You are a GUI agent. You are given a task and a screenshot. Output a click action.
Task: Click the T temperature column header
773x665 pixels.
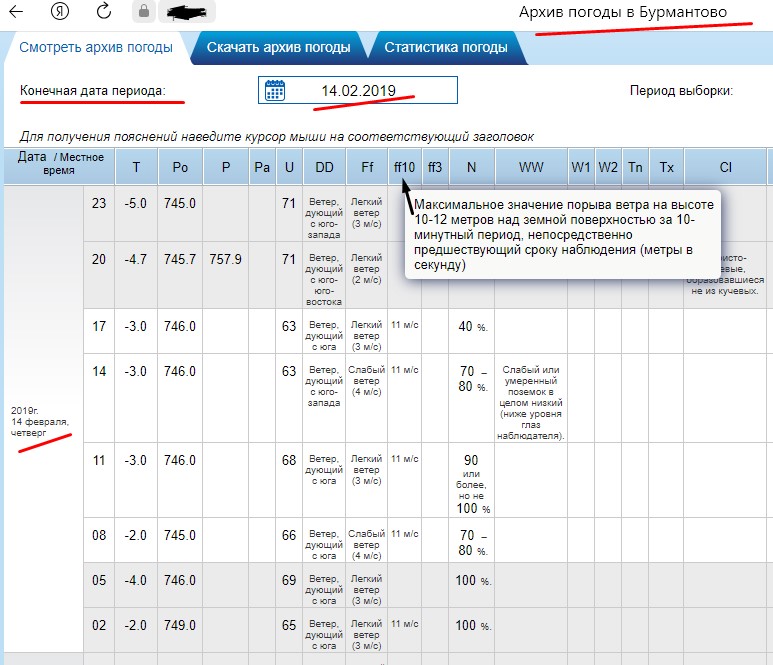coord(136,167)
